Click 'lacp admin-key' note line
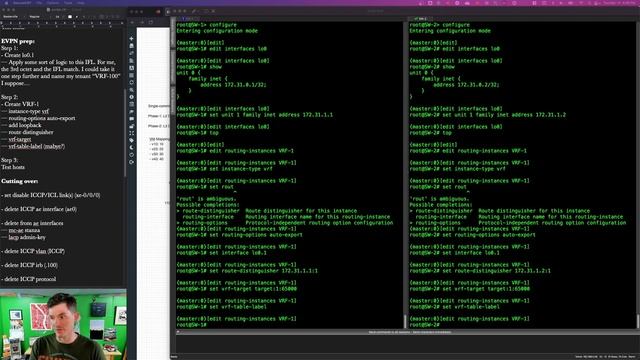This screenshot has height=360, width=640. click(27, 237)
